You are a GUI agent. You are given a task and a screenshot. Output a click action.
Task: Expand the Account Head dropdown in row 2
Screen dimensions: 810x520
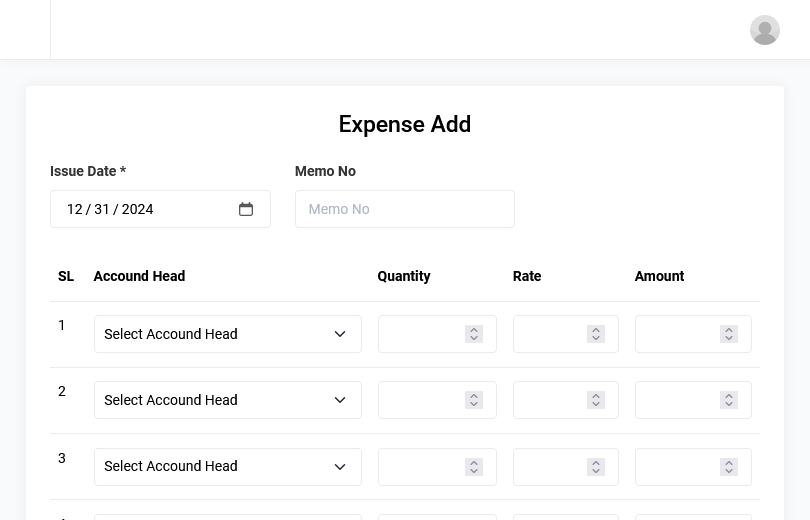(227, 400)
